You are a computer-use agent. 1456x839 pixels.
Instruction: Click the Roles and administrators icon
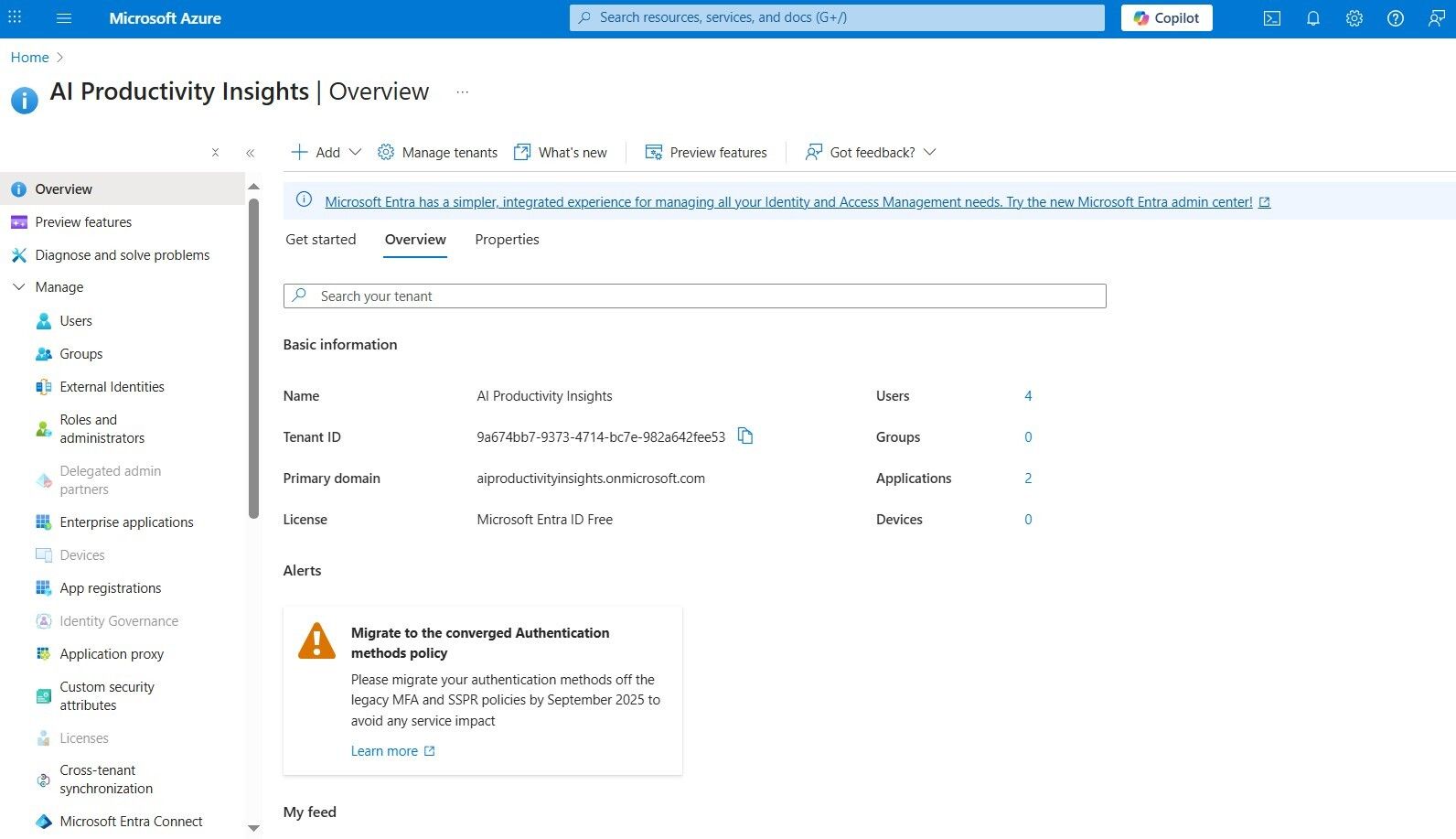coord(44,429)
